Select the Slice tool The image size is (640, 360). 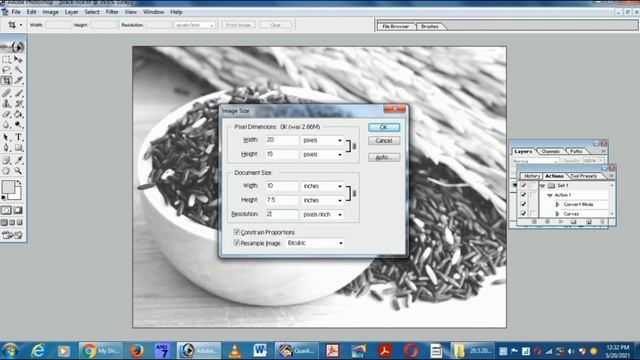point(18,80)
